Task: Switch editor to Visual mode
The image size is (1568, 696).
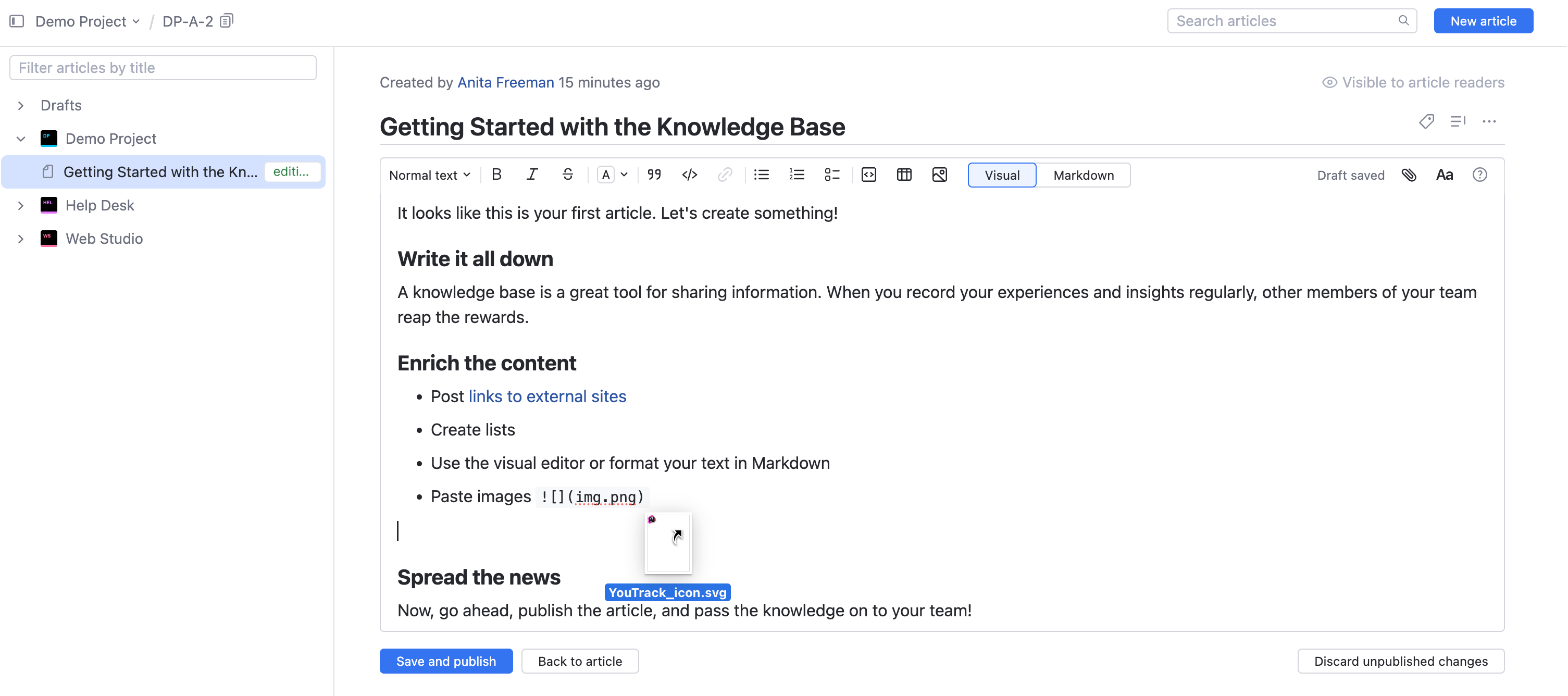Action: [x=1001, y=175]
